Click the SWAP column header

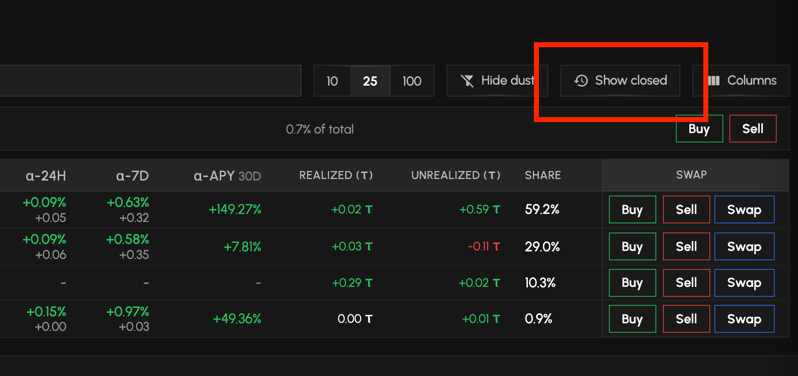point(691,175)
